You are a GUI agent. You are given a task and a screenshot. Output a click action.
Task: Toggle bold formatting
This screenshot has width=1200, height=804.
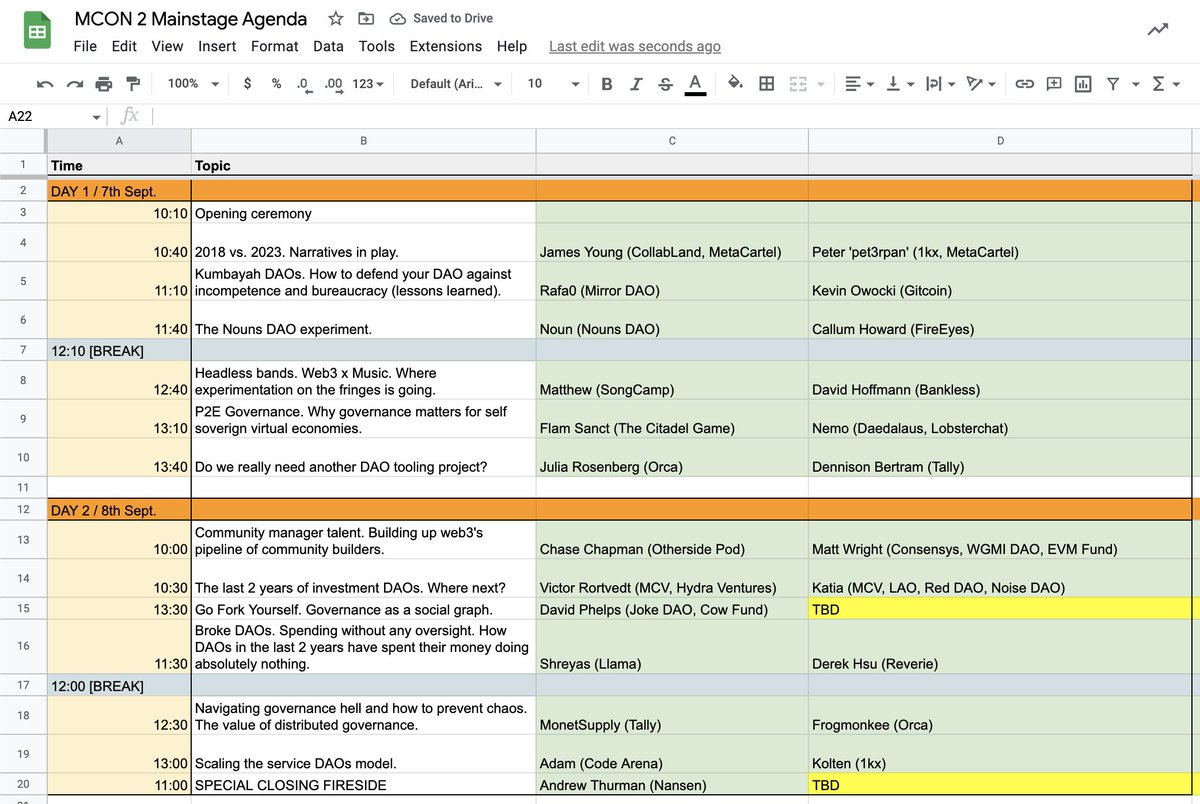click(x=607, y=84)
